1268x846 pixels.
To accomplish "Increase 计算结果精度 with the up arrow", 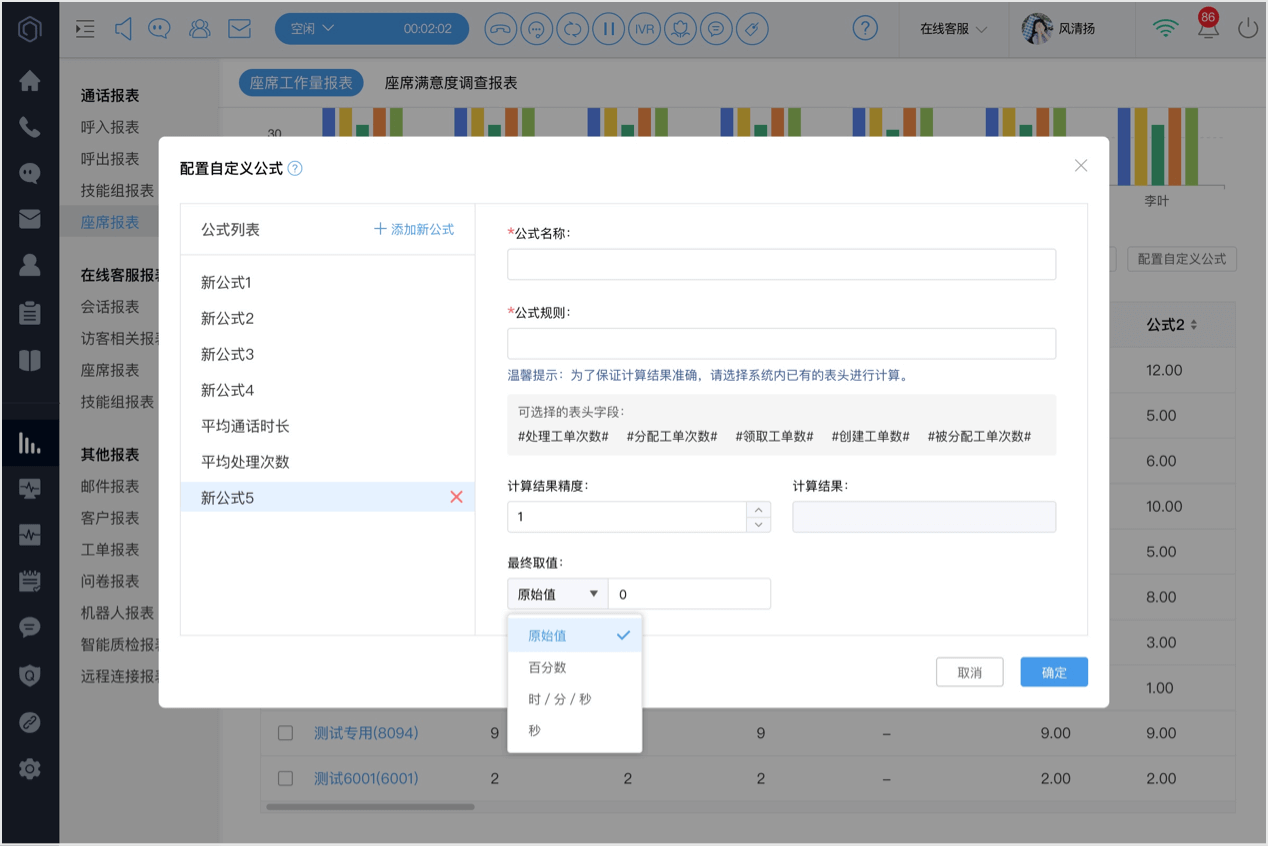I will click(x=759, y=510).
